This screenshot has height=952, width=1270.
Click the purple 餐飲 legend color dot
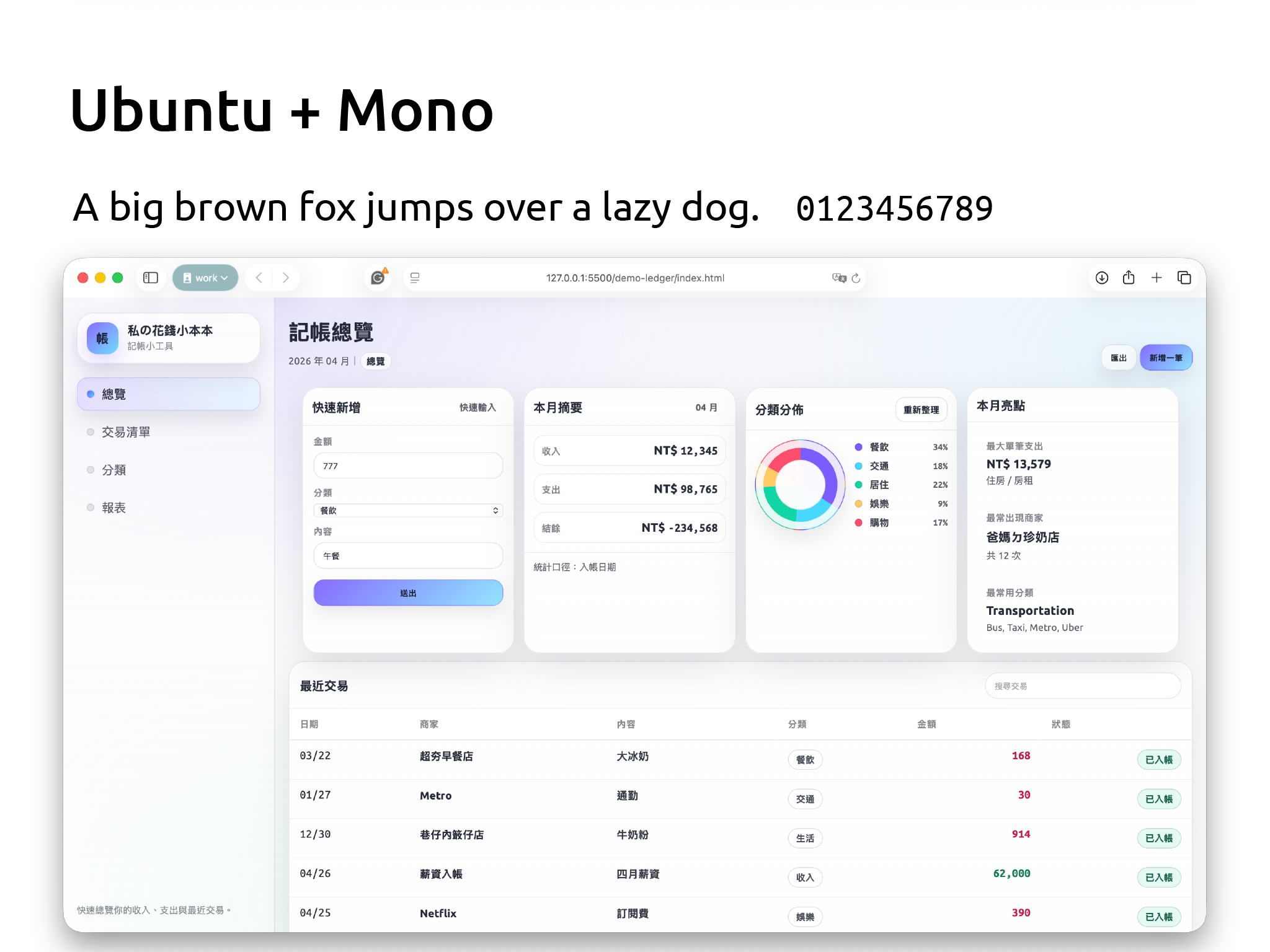point(858,447)
